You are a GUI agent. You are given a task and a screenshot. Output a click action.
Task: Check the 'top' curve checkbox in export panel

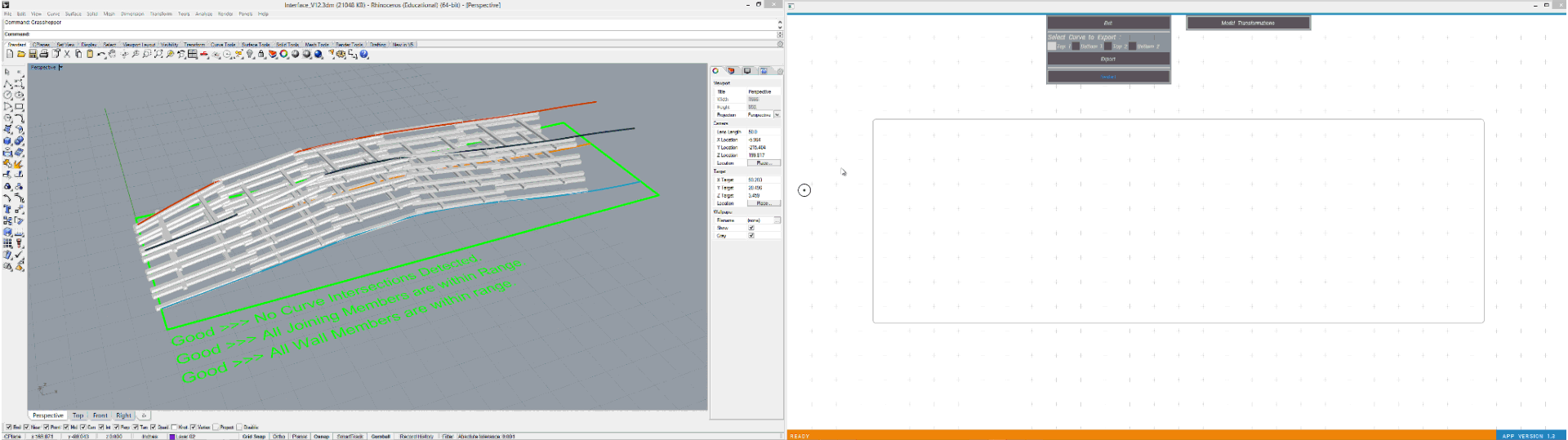(x=1052, y=46)
